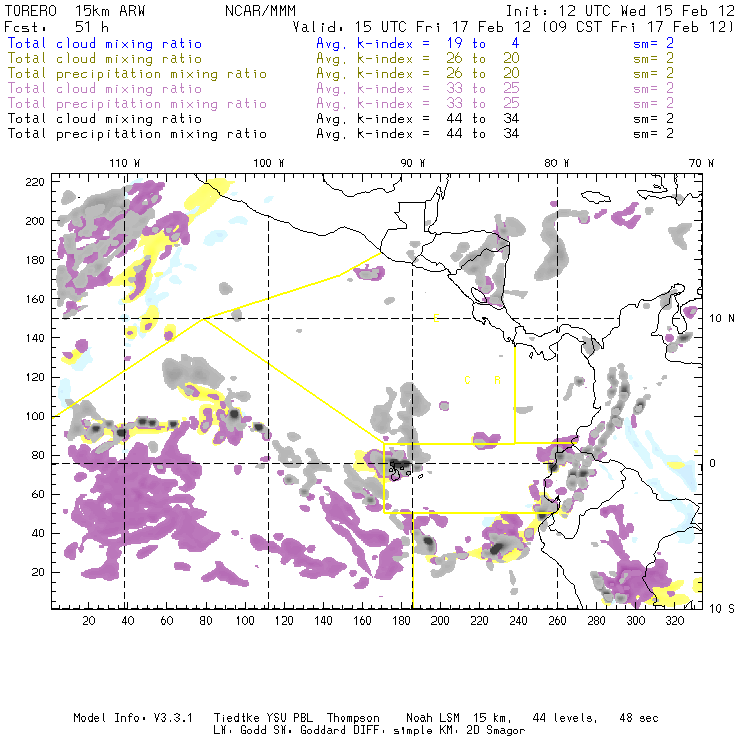The image size is (740, 740).
Task: Click the "300" x-axis tick label
Action: pos(635,621)
